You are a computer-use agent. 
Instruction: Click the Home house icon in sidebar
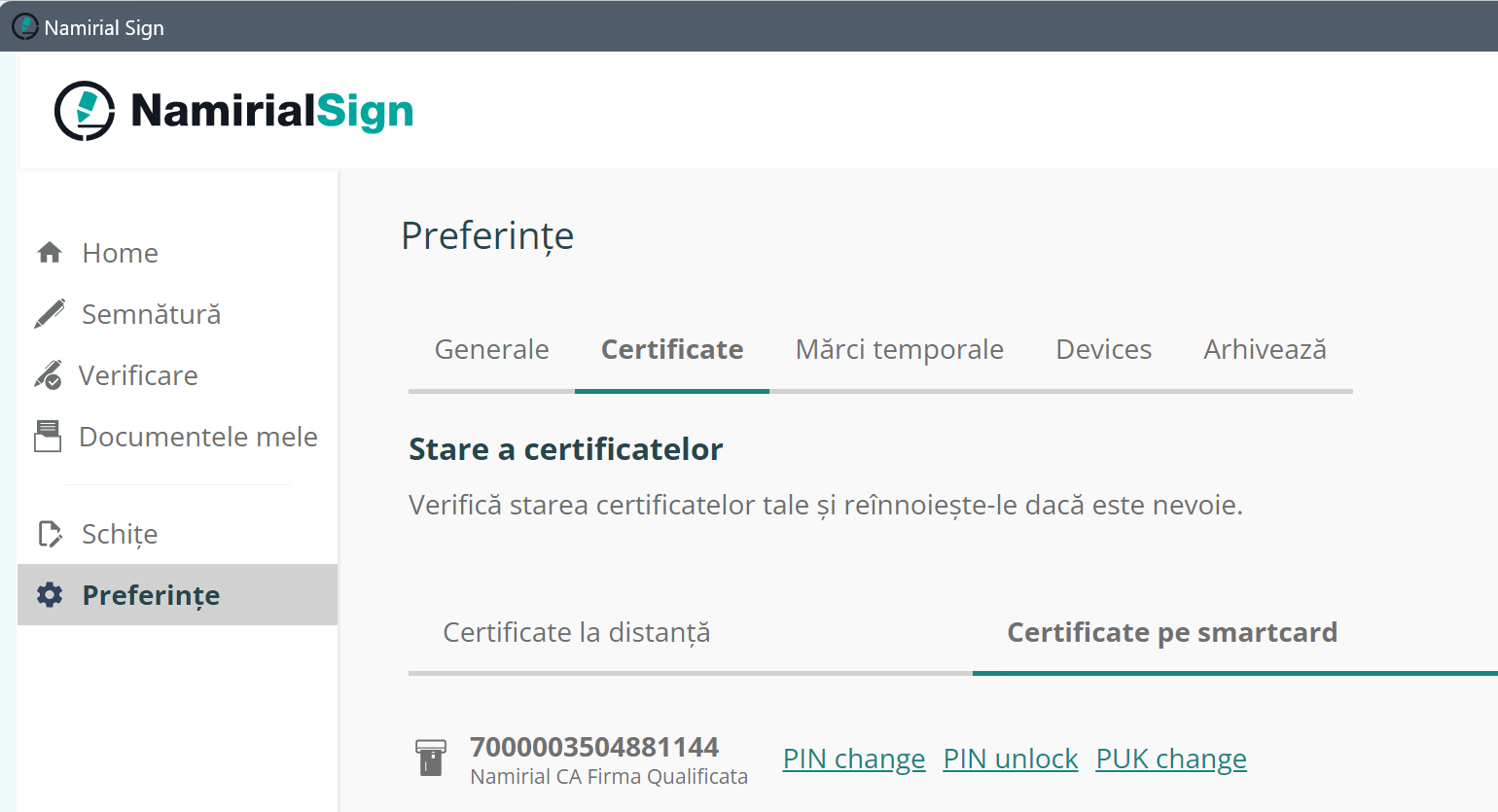(50, 253)
